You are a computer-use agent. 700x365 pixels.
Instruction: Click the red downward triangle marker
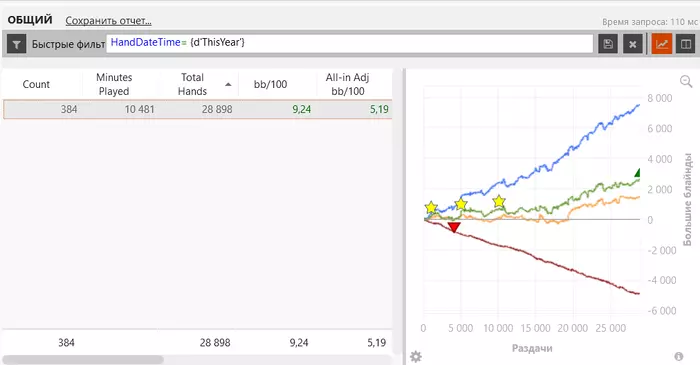pyautogui.click(x=454, y=228)
